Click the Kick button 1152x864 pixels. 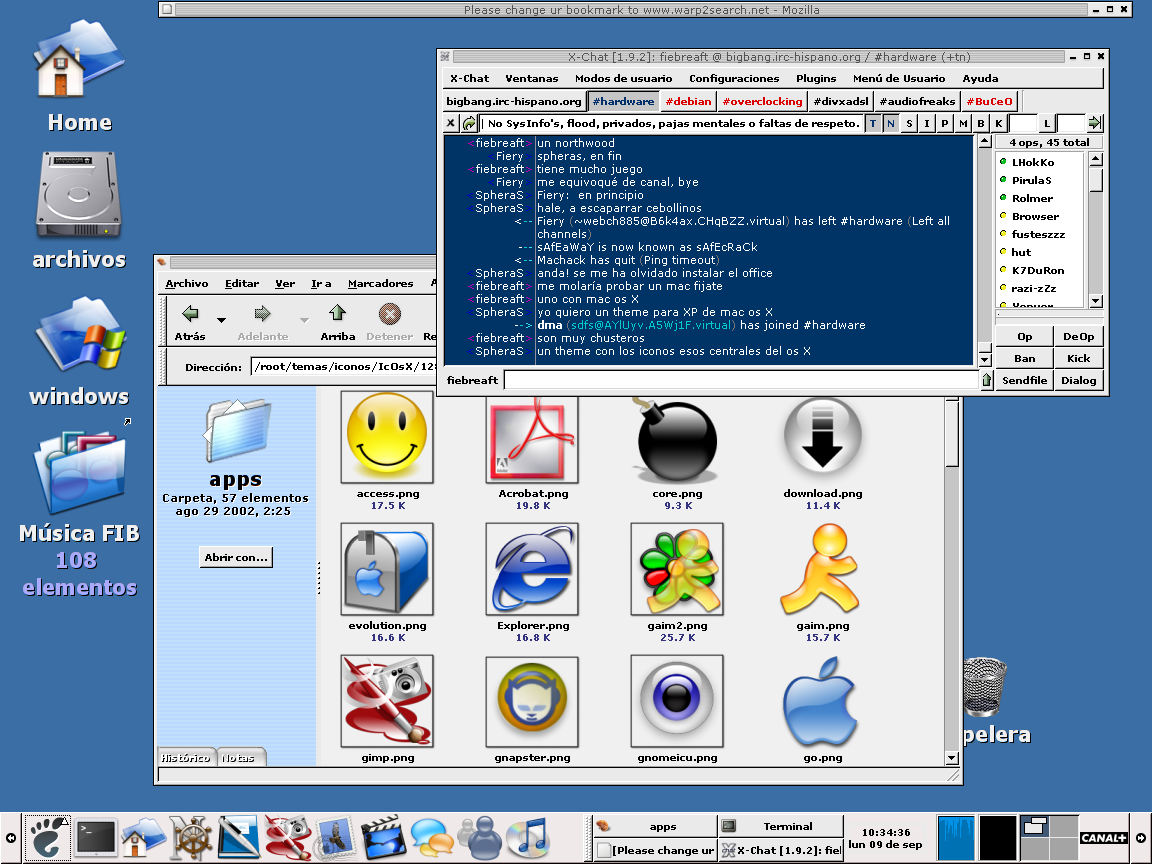click(x=1079, y=359)
